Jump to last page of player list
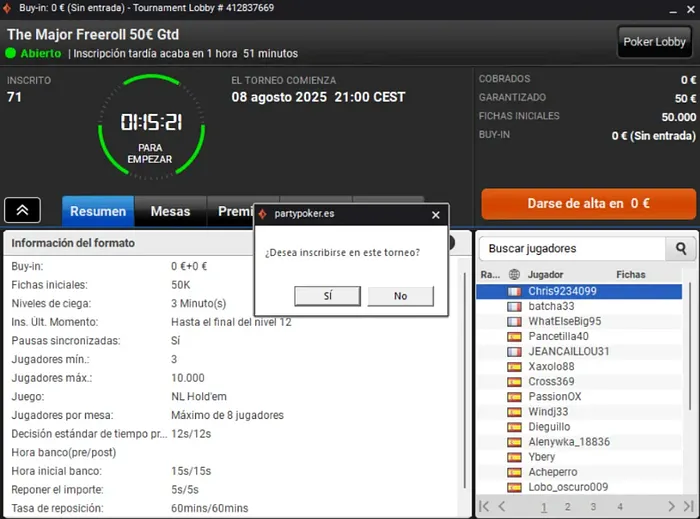Viewport: 700px width, 519px height. pyautogui.click(x=689, y=507)
